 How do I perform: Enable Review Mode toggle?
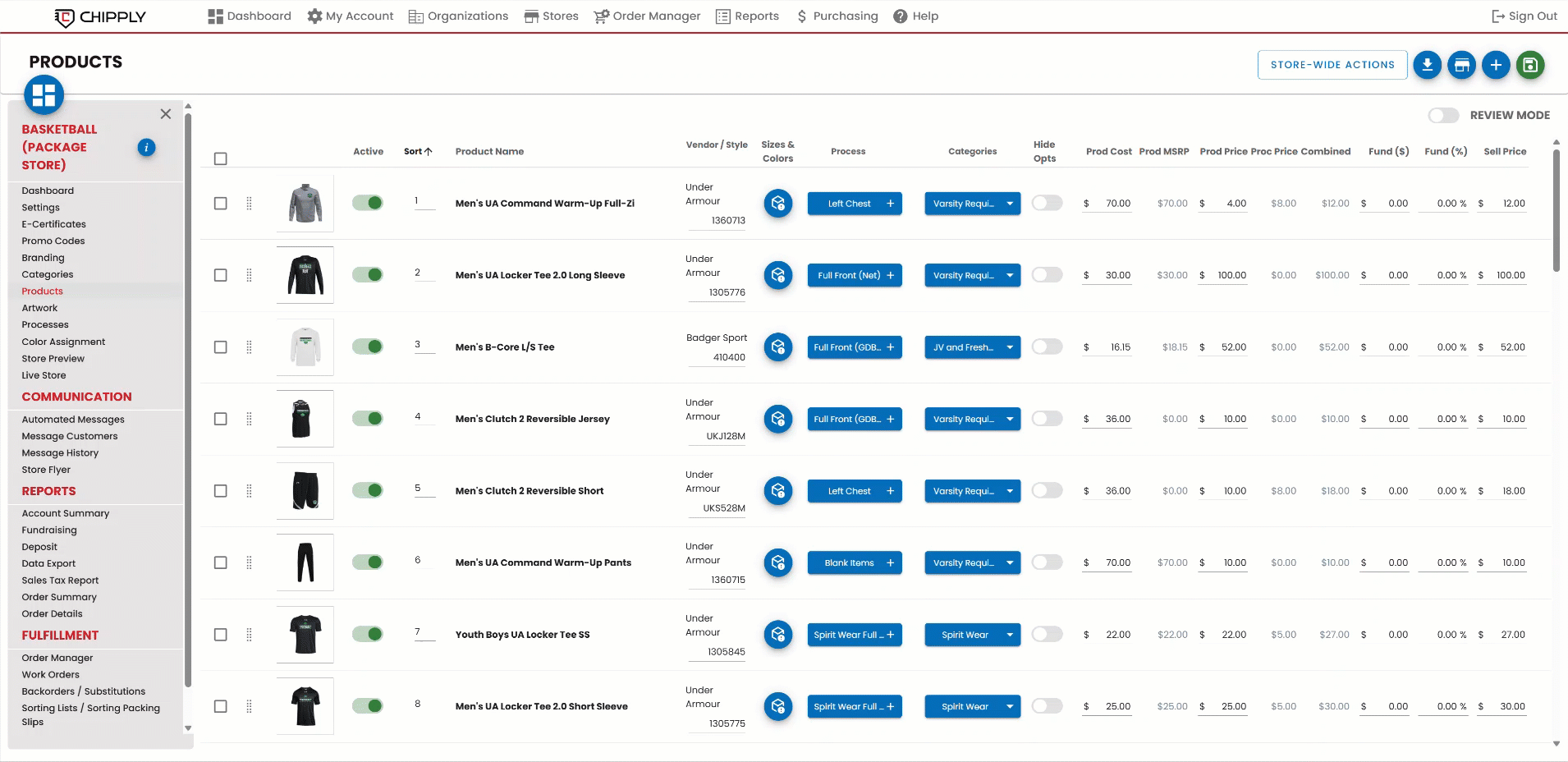click(x=1443, y=116)
